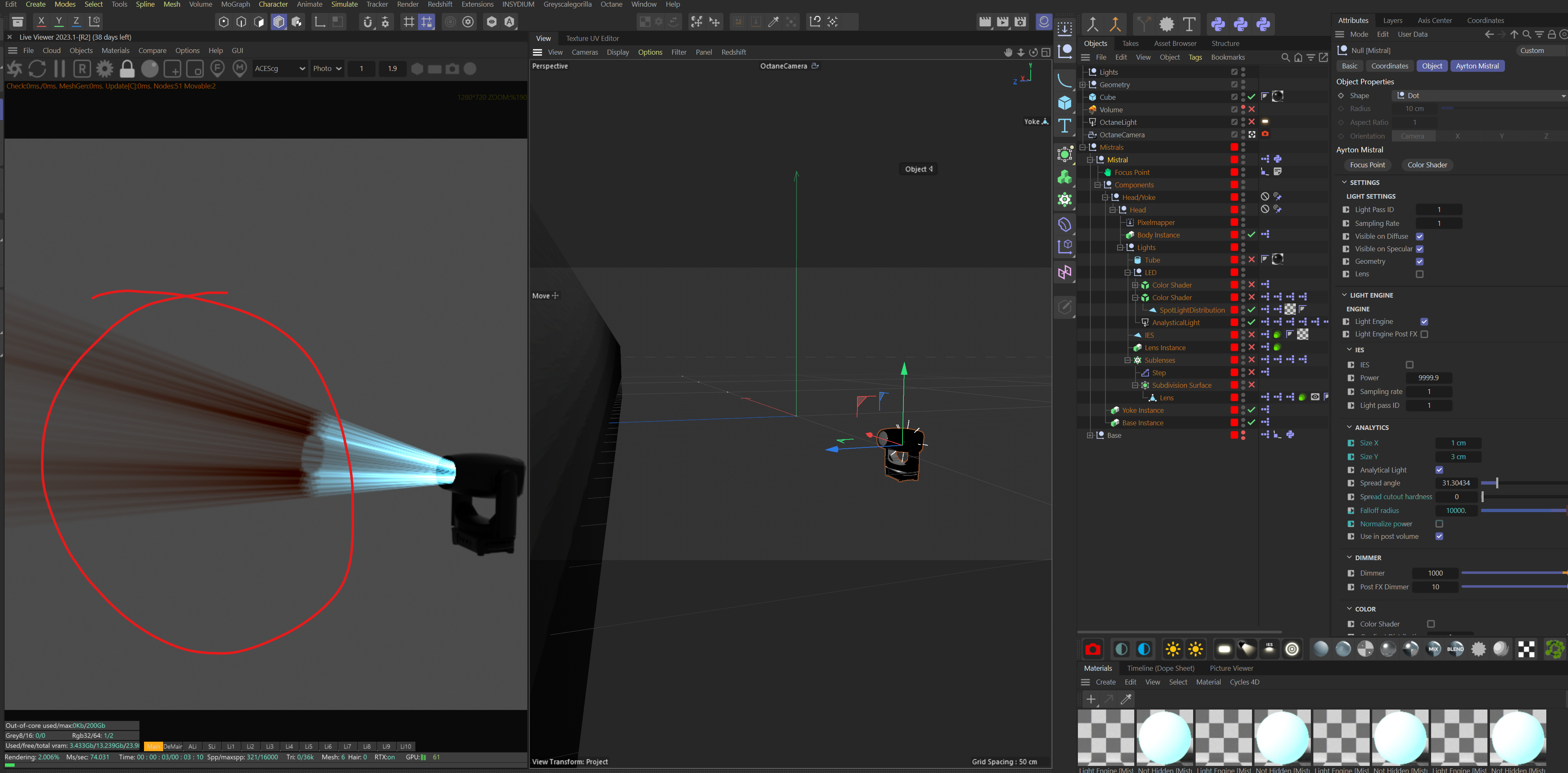
Task: Click the IES light icon in the toolbar
Action: (1269, 649)
